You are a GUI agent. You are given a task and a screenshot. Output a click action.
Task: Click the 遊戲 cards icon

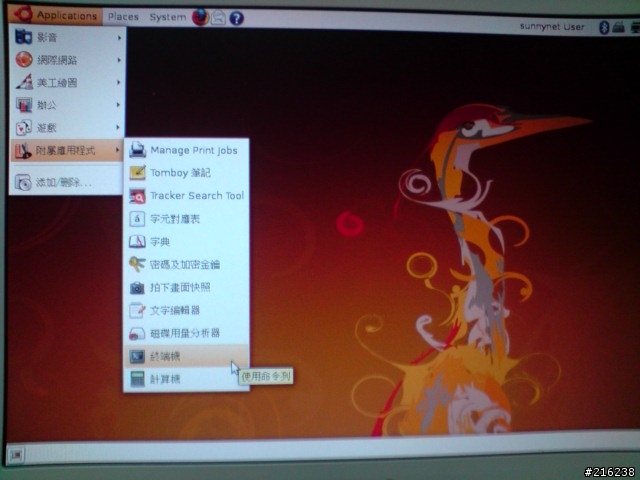click(23, 128)
